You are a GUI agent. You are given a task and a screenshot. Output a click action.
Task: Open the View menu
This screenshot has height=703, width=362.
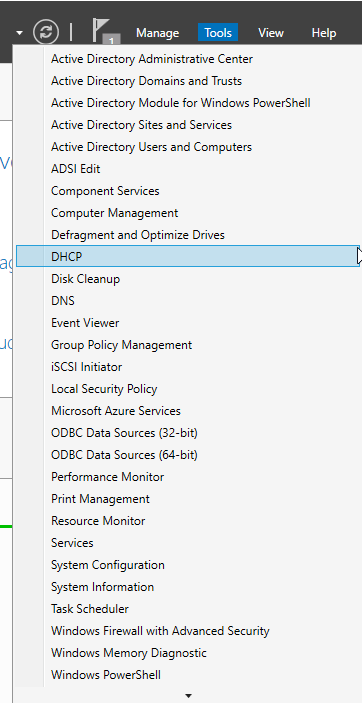[x=271, y=33]
